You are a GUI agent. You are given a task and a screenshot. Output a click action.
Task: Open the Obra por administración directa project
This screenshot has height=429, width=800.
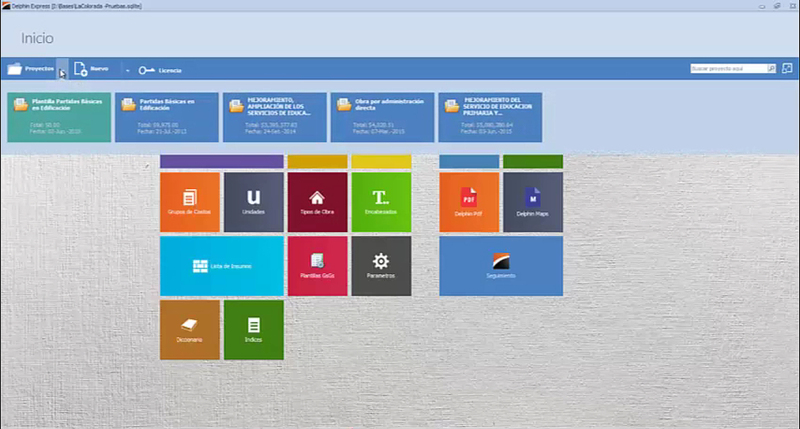pos(382,117)
